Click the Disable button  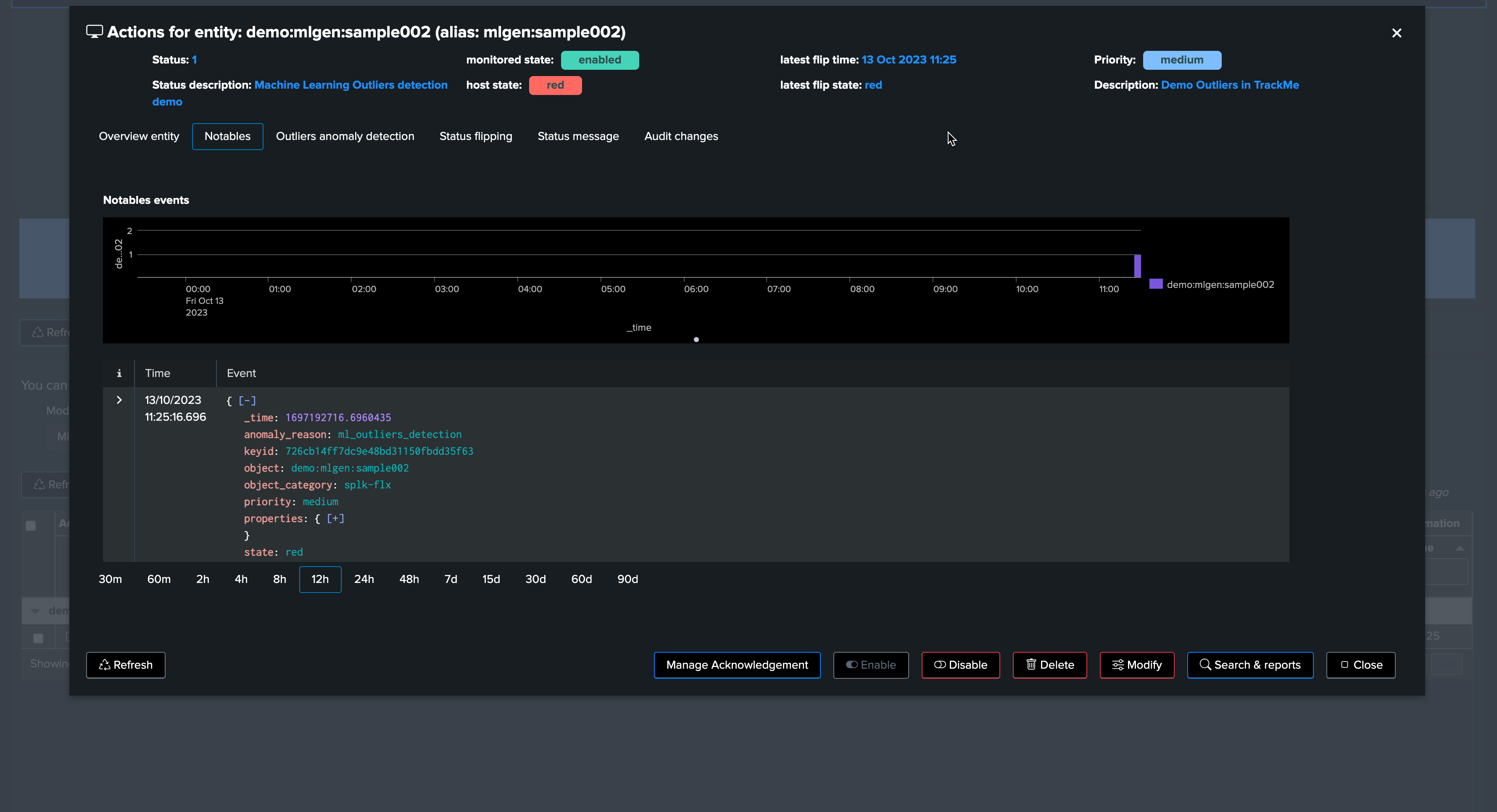[x=961, y=665]
